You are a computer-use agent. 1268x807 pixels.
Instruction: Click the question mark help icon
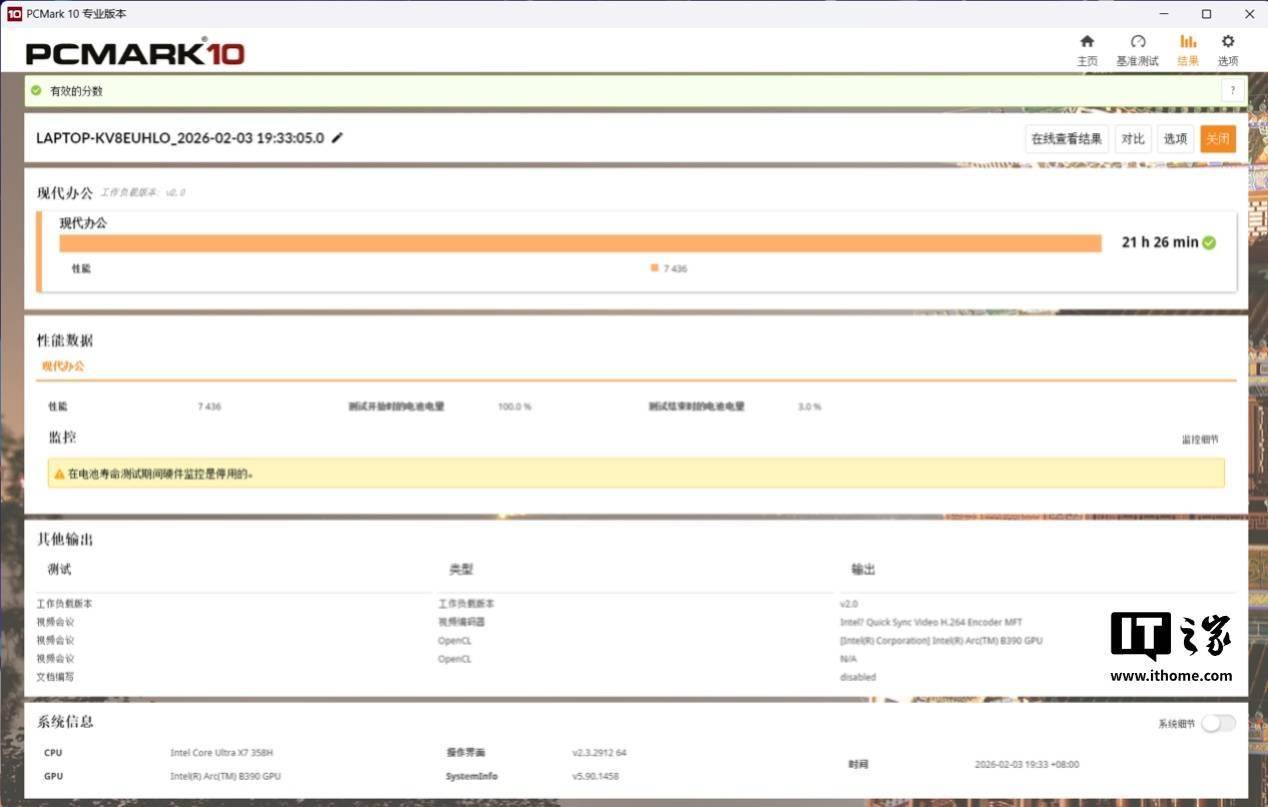pyautogui.click(x=1234, y=91)
